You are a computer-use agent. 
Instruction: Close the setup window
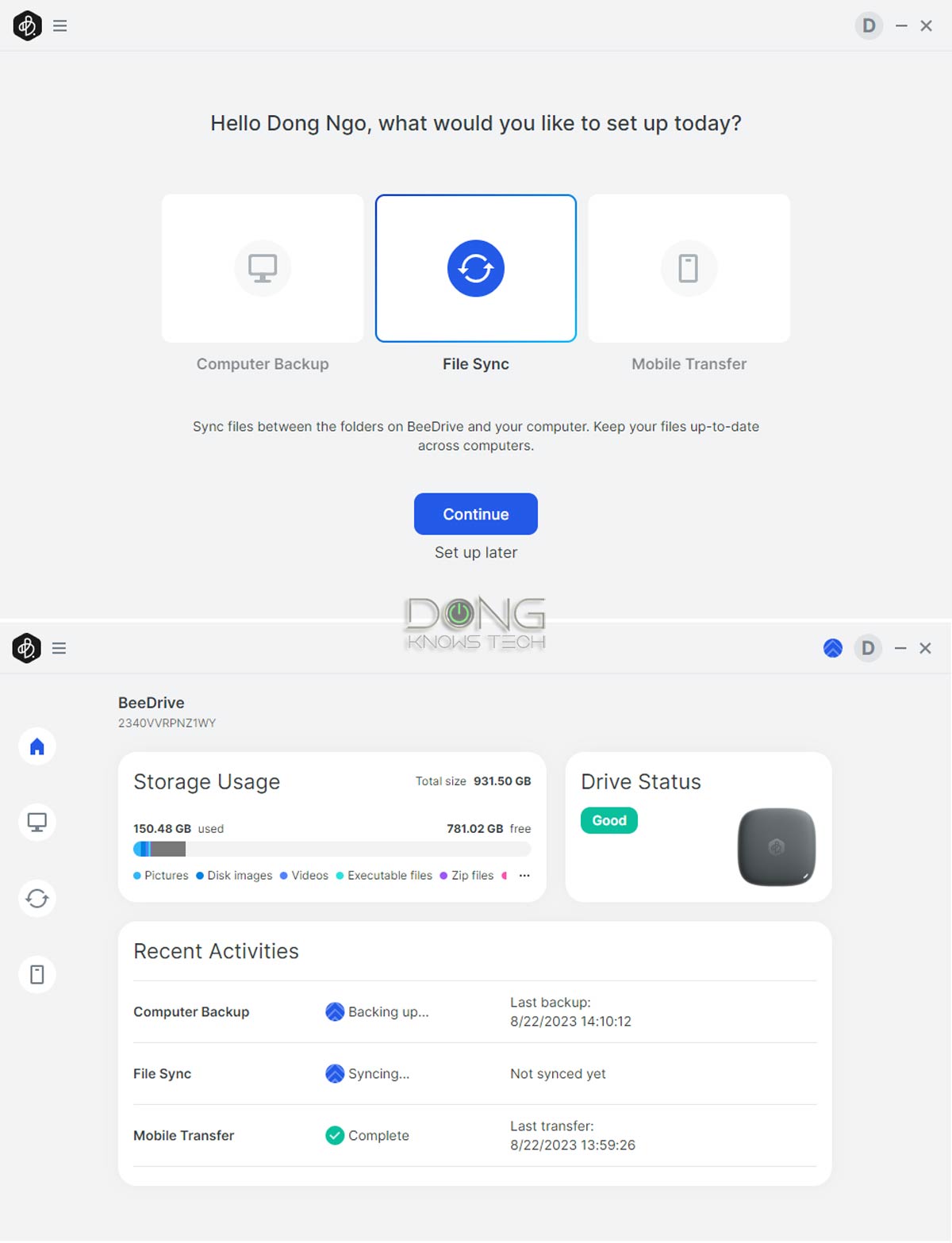tap(926, 26)
